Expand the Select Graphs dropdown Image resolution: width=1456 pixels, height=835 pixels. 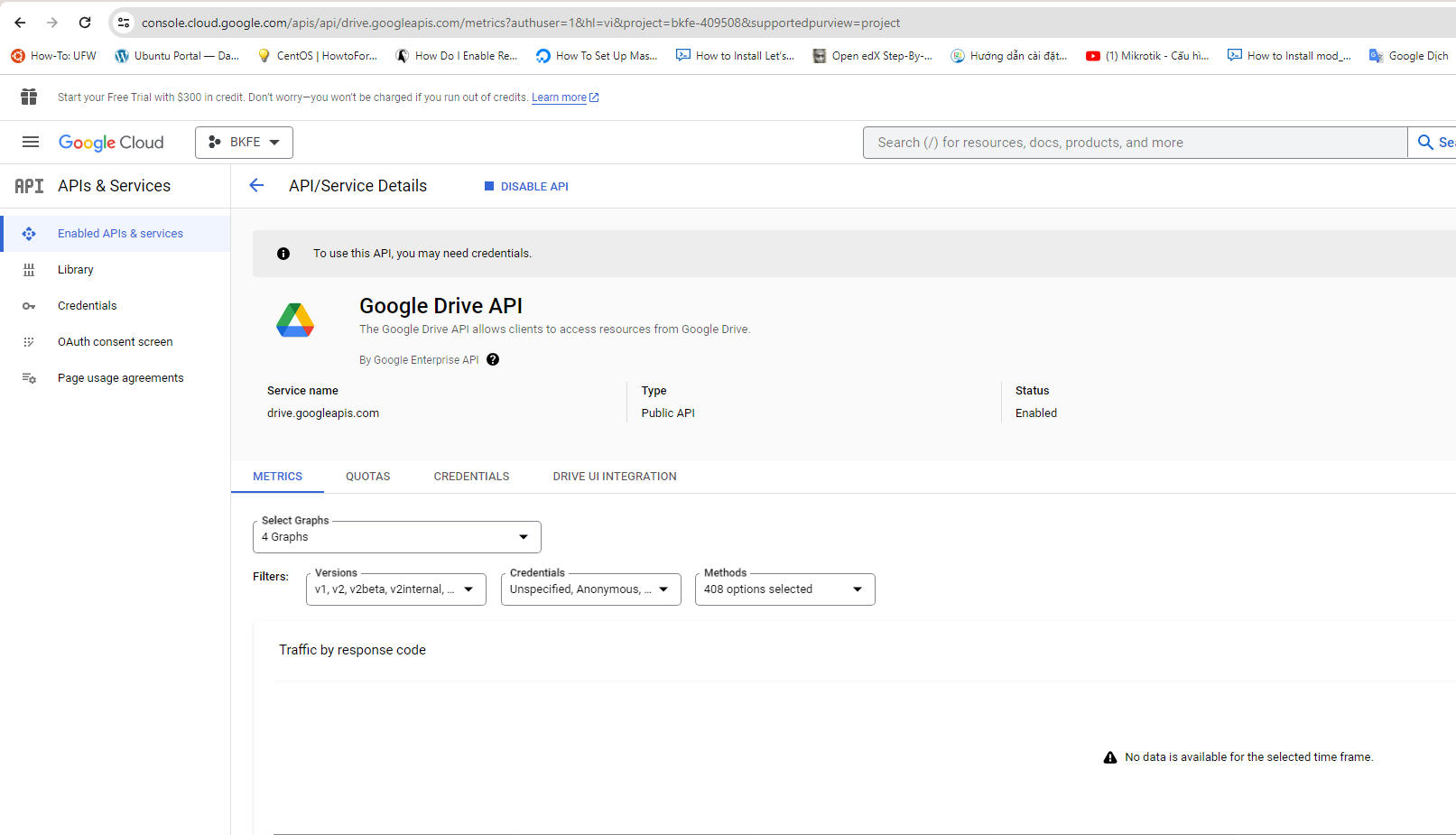click(x=396, y=537)
